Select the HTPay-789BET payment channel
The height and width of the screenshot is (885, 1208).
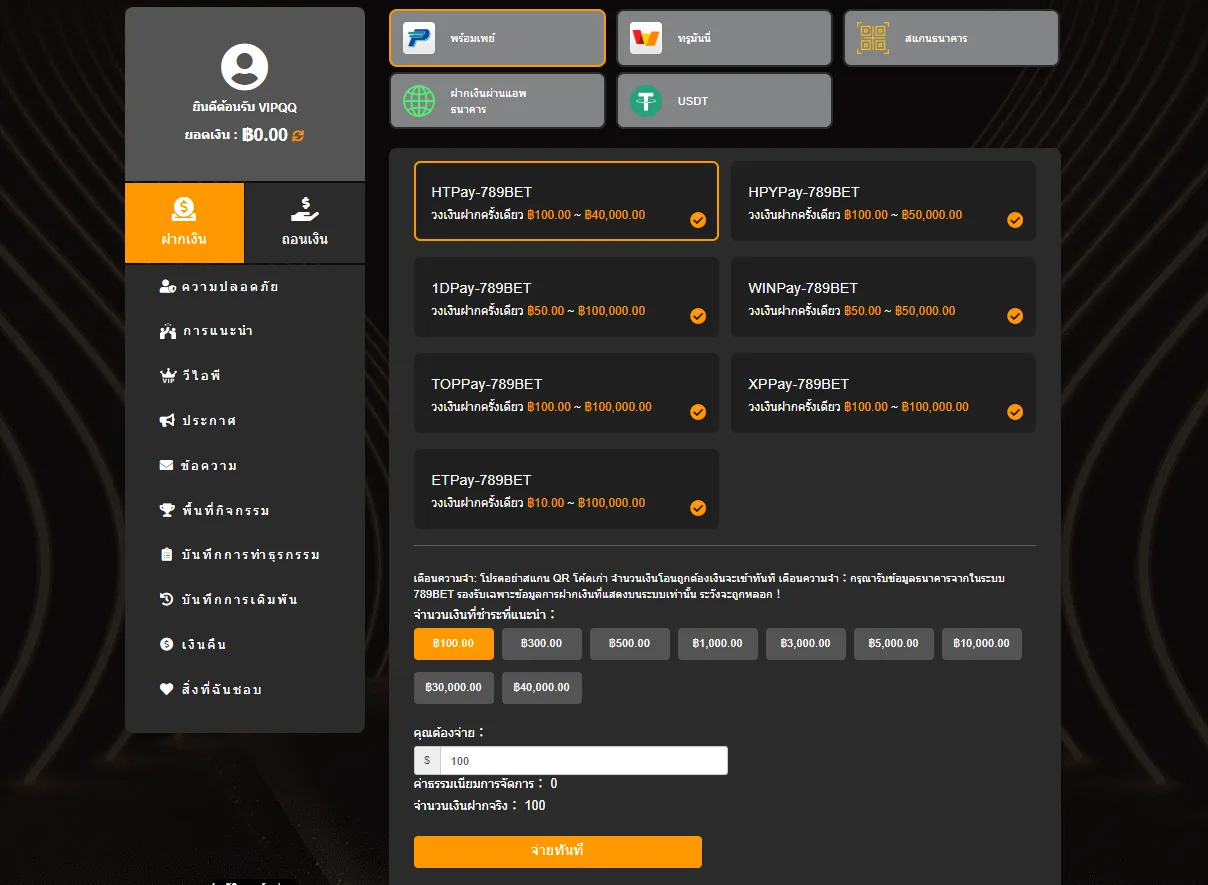566,201
